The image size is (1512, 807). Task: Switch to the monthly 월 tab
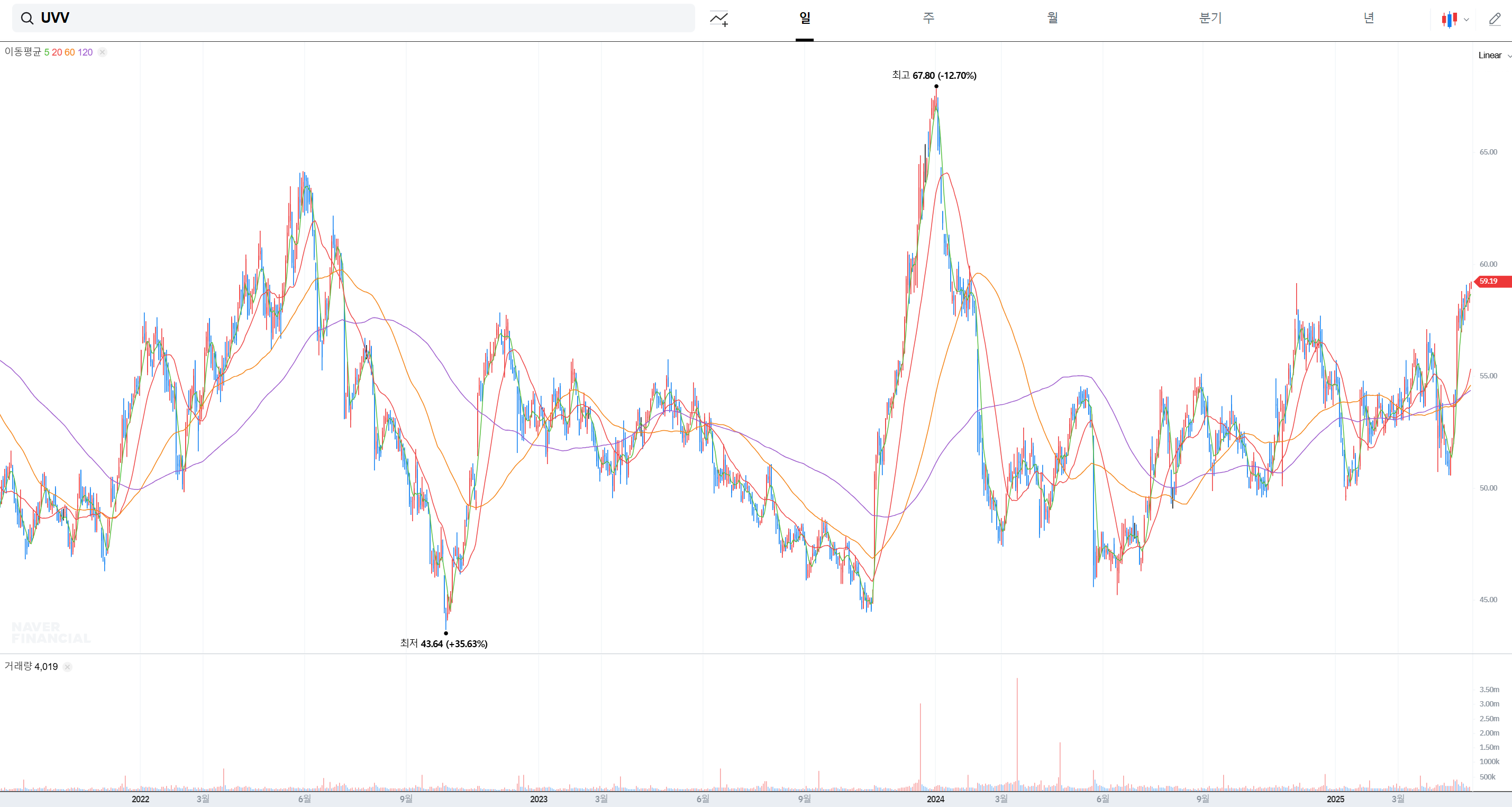click(x=1052, y=18)
